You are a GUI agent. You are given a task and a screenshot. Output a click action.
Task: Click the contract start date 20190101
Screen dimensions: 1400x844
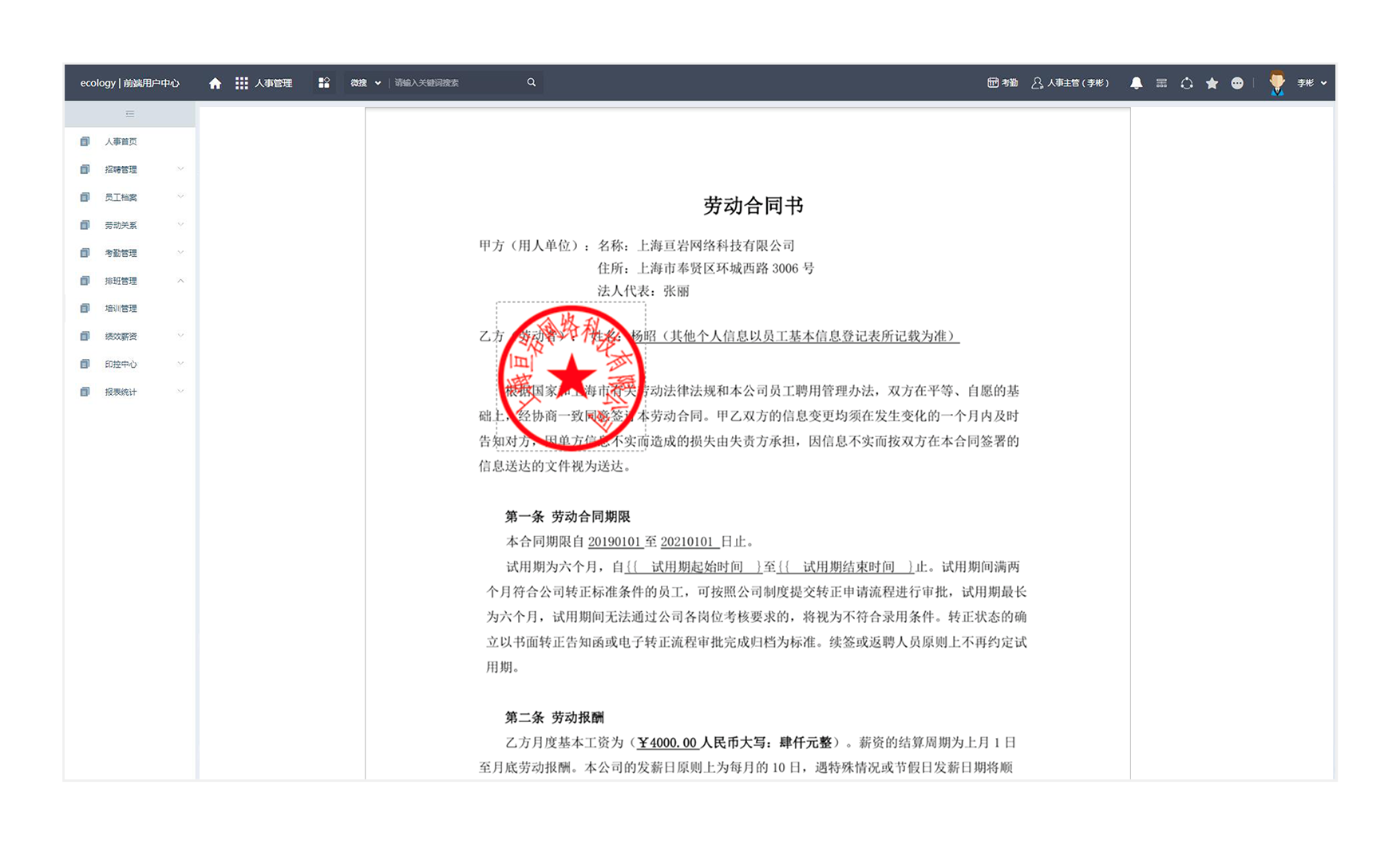pyautogui.click(x=615, y=542)
